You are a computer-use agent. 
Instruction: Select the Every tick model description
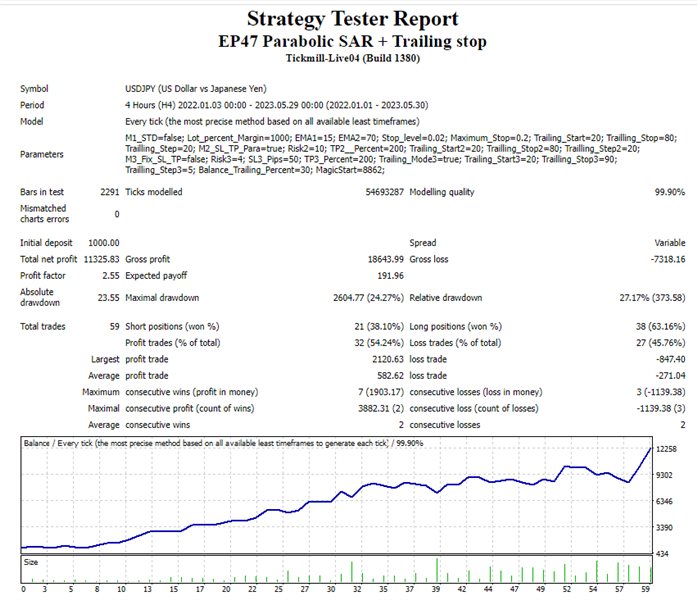click(x=272, y=121)
